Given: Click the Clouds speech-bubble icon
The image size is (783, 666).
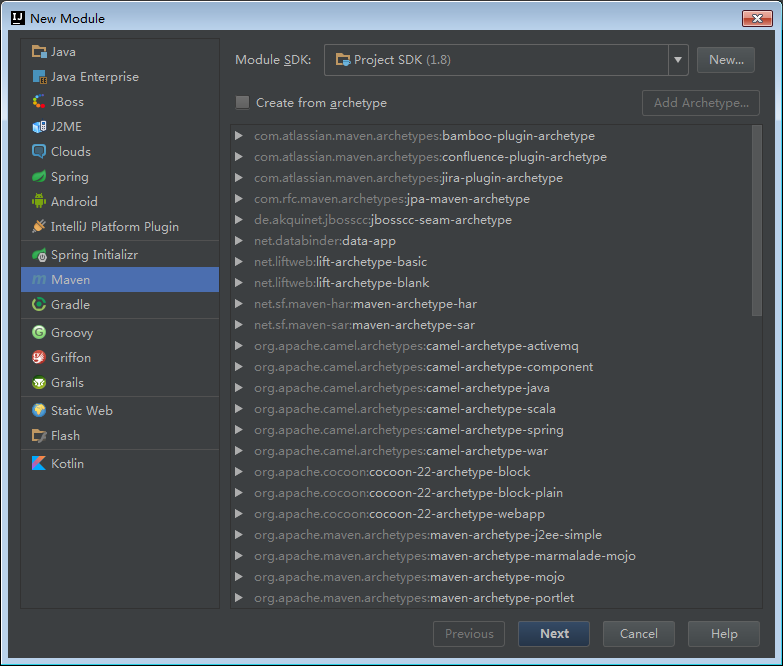Looking at the screenshot, I should 39,151.
